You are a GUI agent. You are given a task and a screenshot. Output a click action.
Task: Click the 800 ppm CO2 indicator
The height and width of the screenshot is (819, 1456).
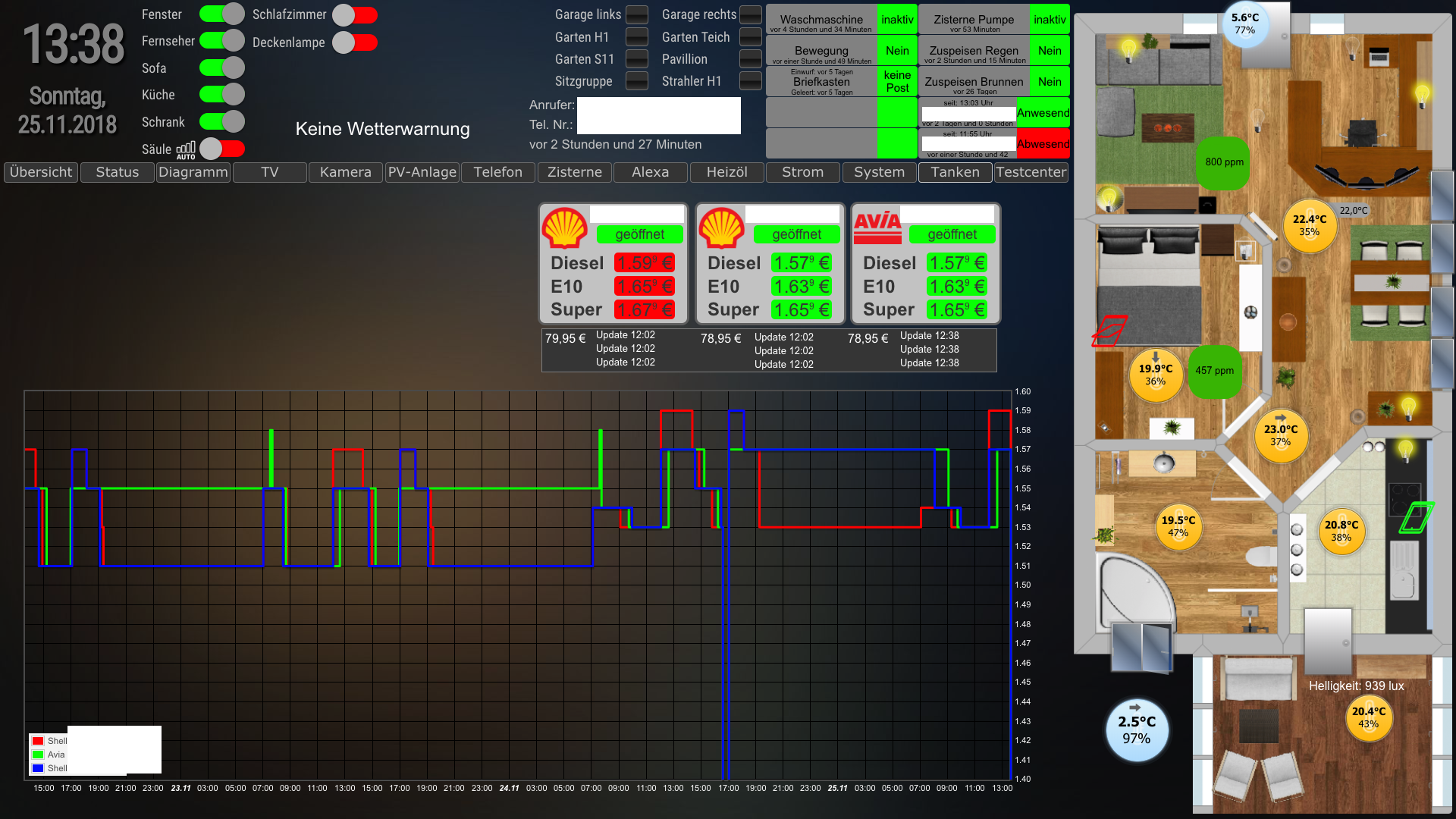tap(1222, 162)
